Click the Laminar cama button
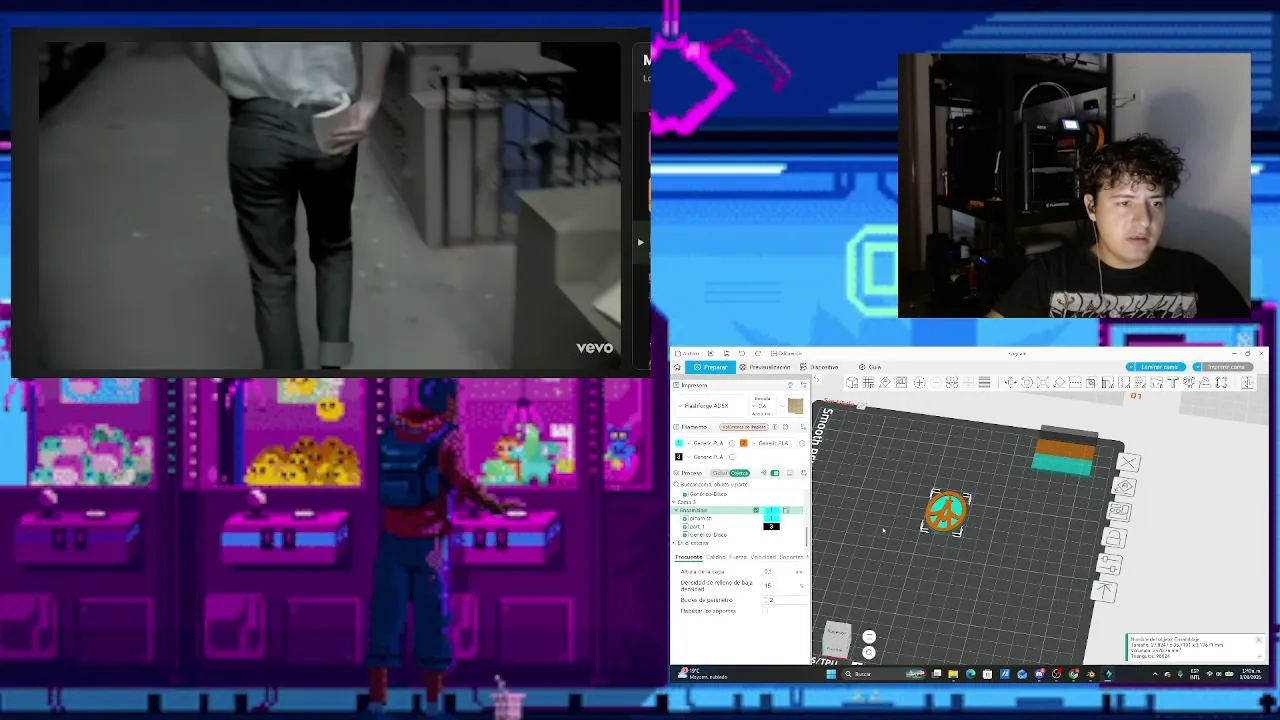This screenshot has width=1280, height=720. coord(1160,367)
